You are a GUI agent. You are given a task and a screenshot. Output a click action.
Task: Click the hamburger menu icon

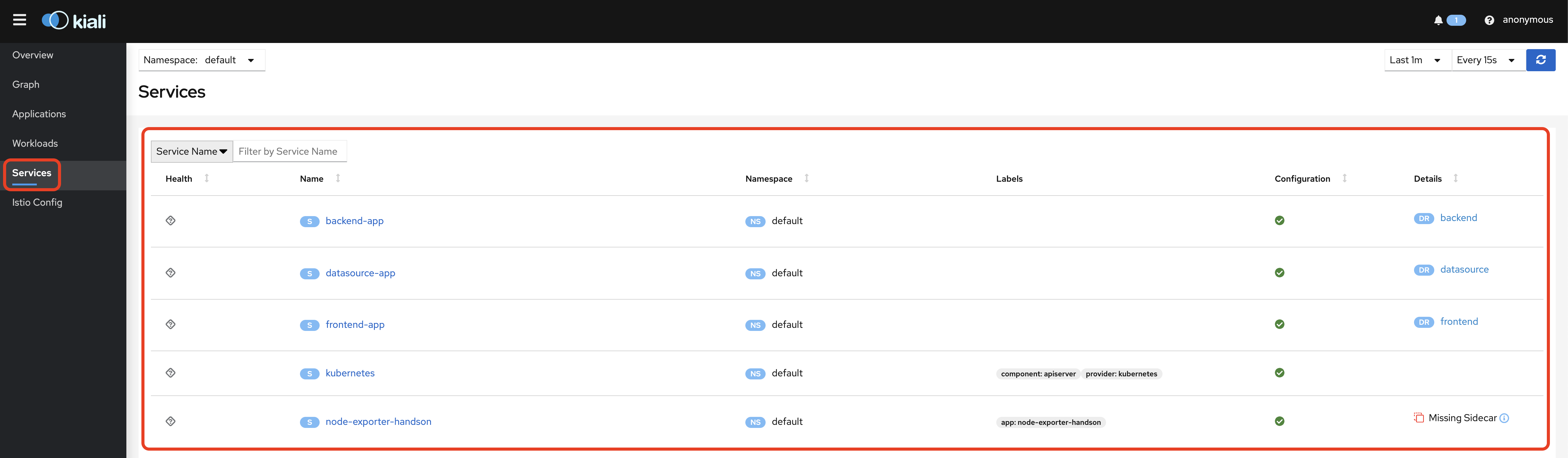point(20,20)
